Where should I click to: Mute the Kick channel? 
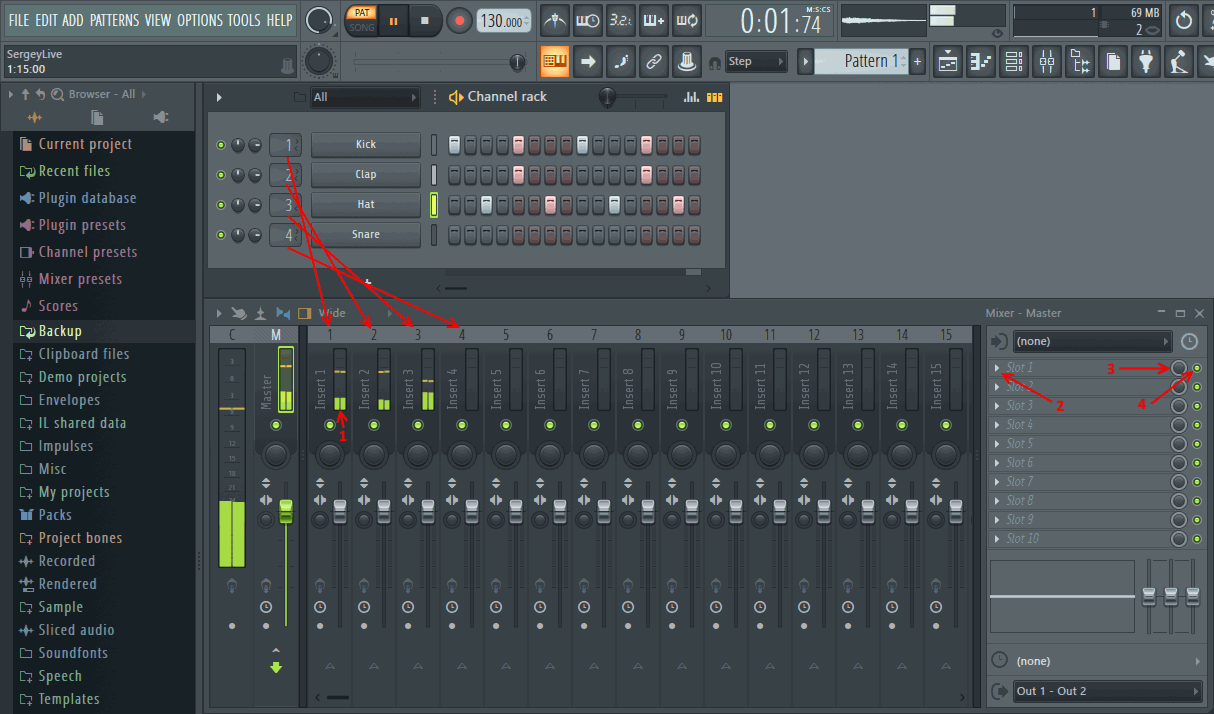click(x=221, y=145)
